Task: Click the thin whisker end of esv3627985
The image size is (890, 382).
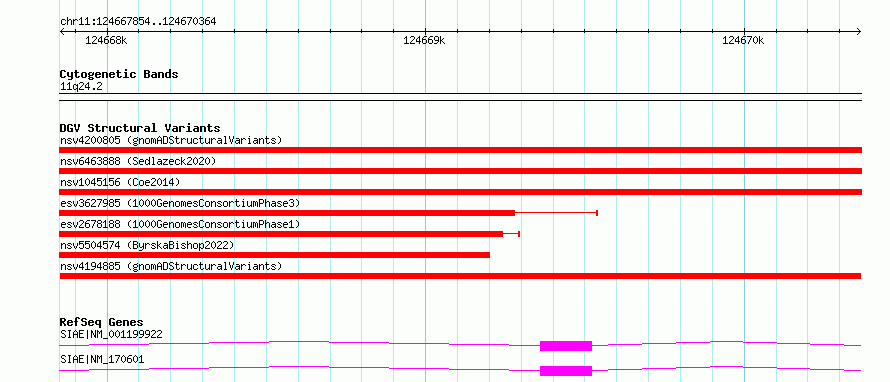Action: click(x=597, y=213)
